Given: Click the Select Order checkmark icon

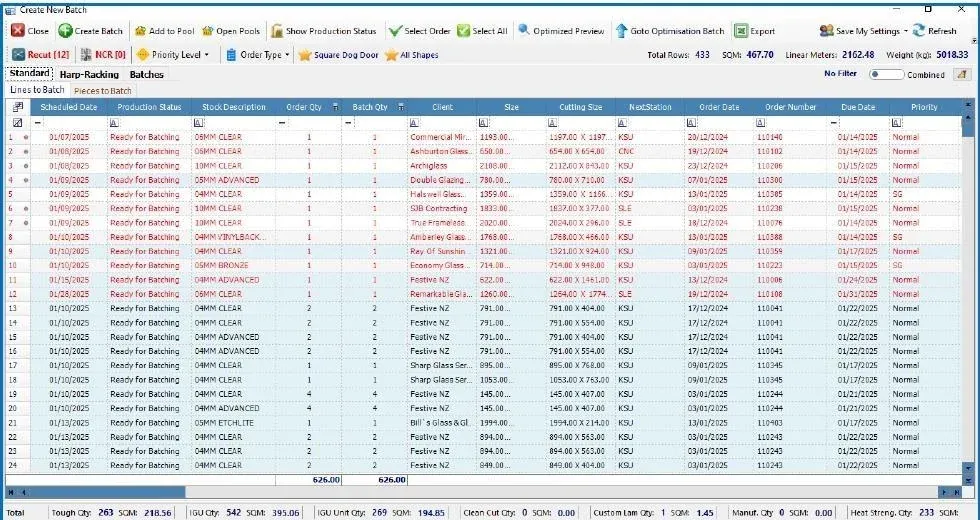Looking at the screenshot, I should (x=394, y=31).
